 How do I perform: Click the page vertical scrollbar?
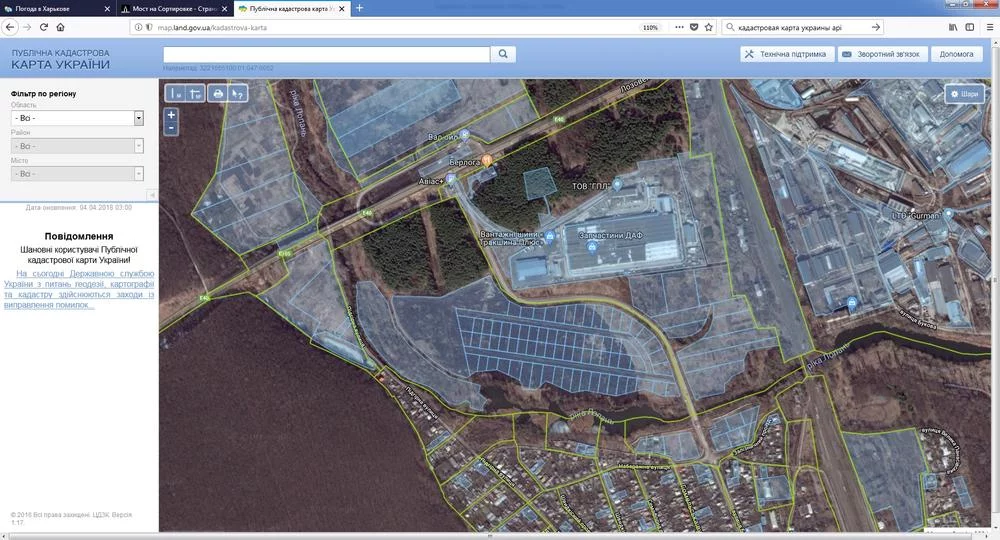tap(996, 281)
